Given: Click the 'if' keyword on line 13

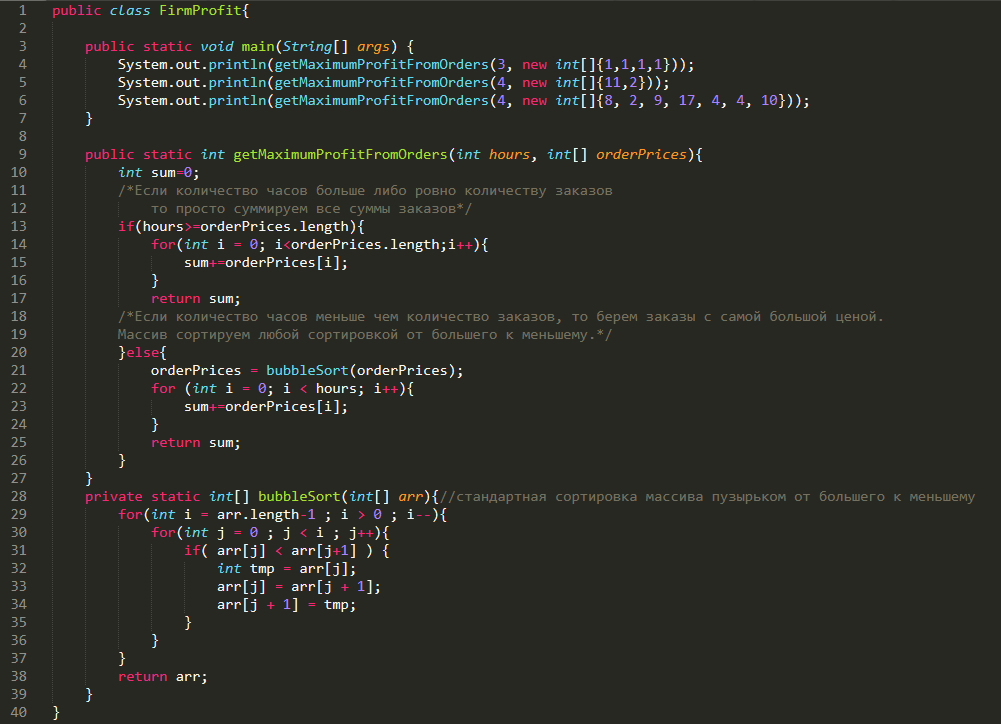Looking at the screenshot, I should point(126,227).
